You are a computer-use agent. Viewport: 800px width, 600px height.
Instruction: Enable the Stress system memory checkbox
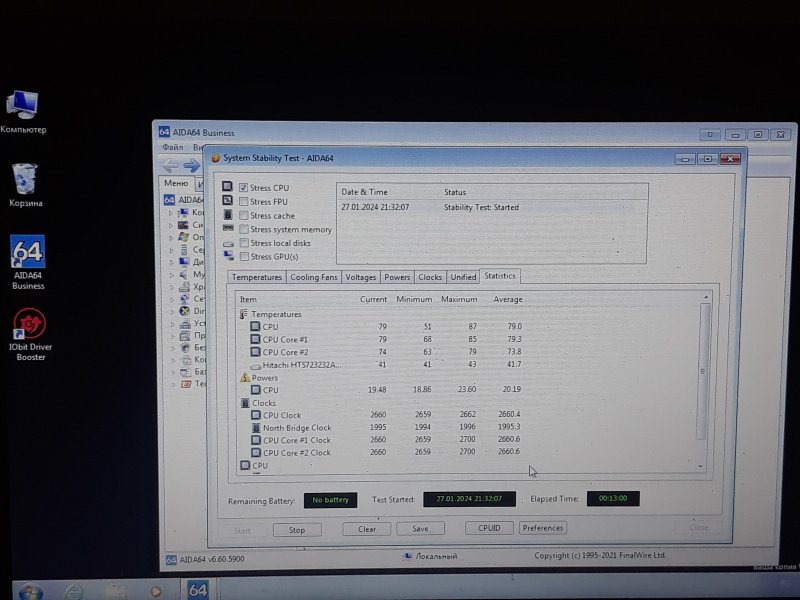coord(243,229)
